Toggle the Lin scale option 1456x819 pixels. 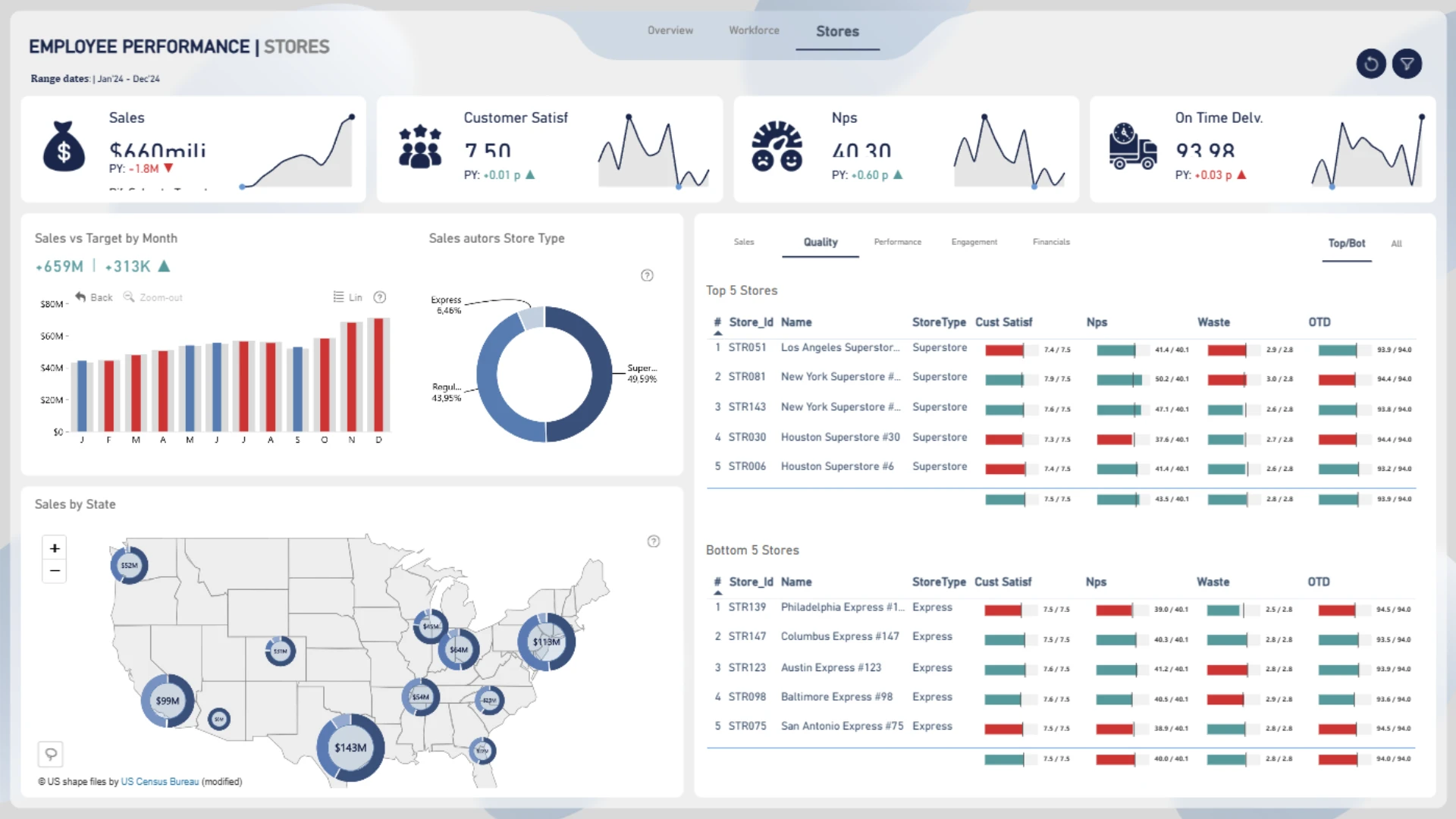coord(347,297)
